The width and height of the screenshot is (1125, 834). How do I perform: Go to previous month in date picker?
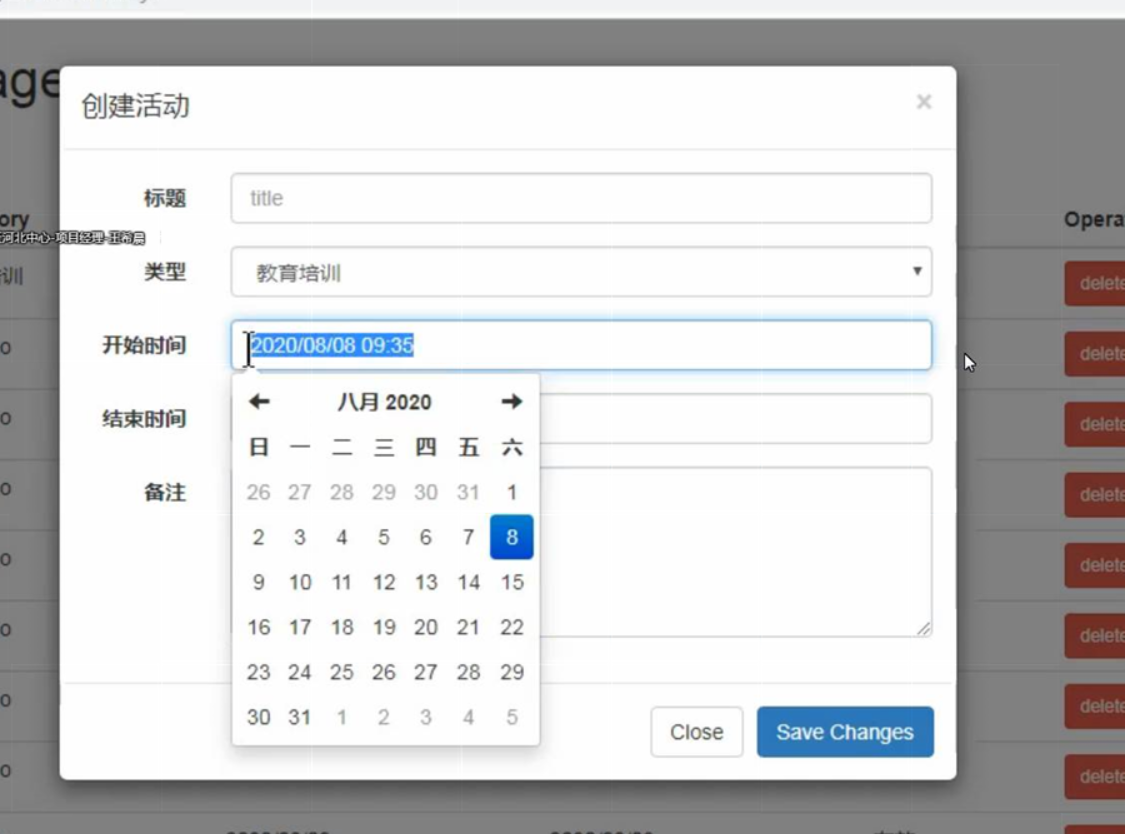(259, 401)
